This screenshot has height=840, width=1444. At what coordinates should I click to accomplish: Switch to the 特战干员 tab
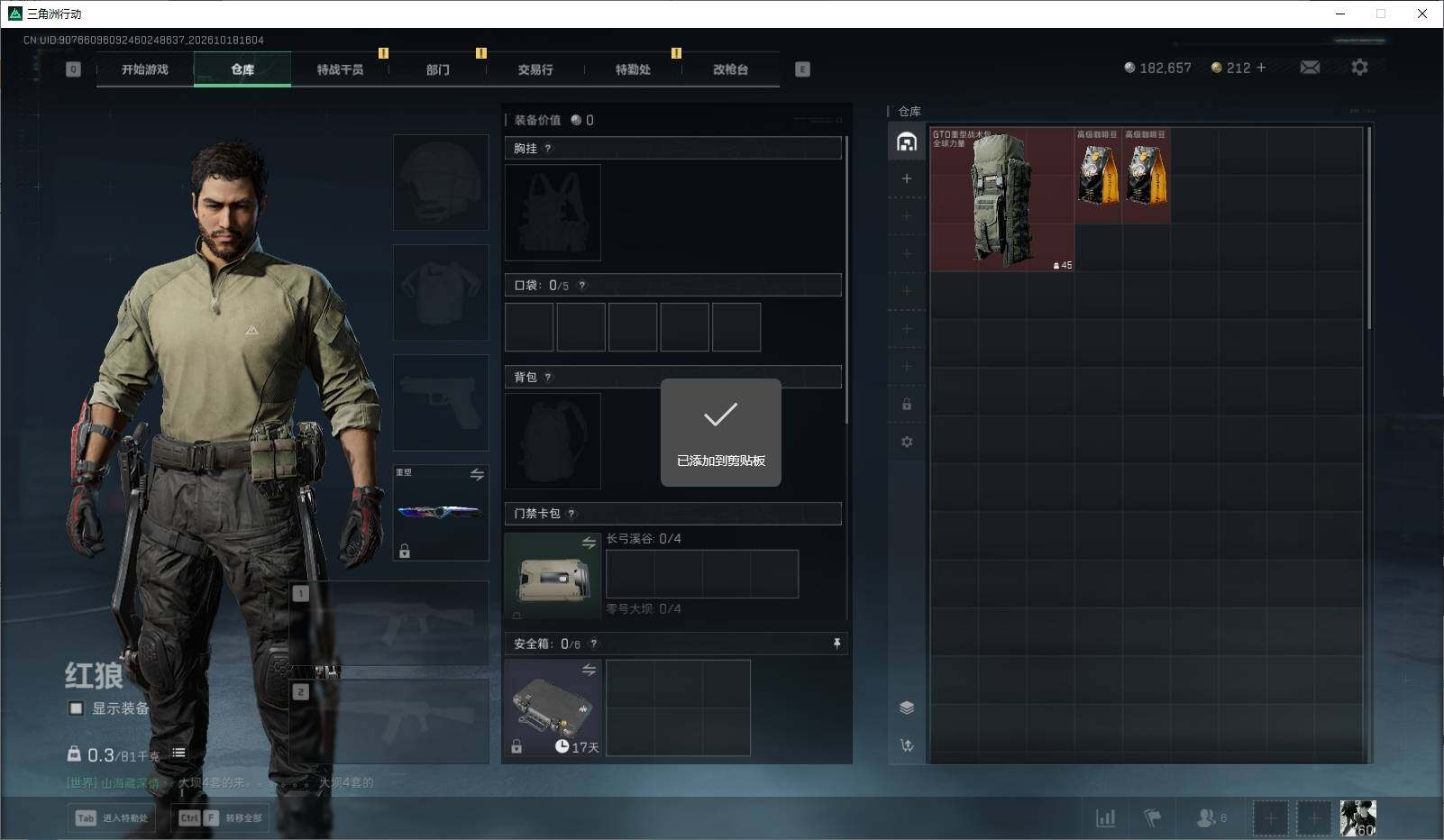pos(340,69)
